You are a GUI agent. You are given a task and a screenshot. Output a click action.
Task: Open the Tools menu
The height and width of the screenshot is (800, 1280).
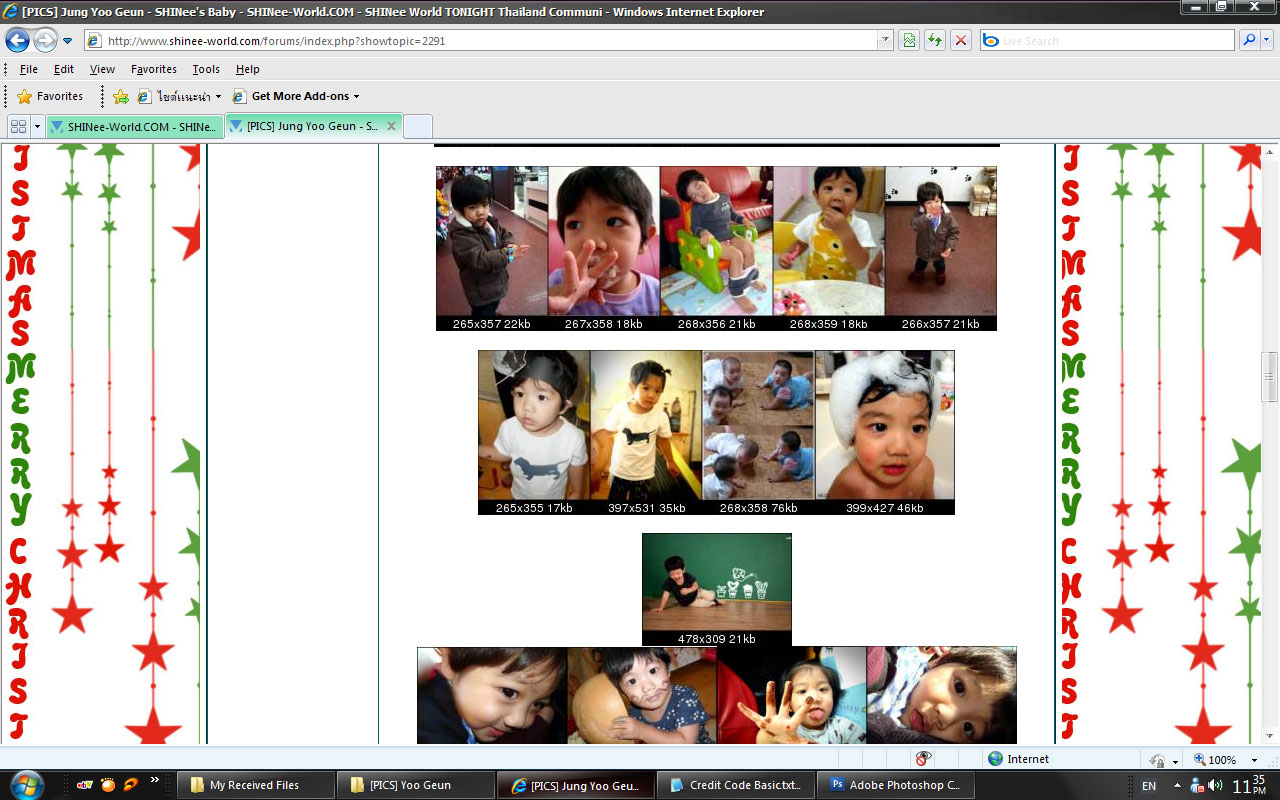(x=206, y=69)
